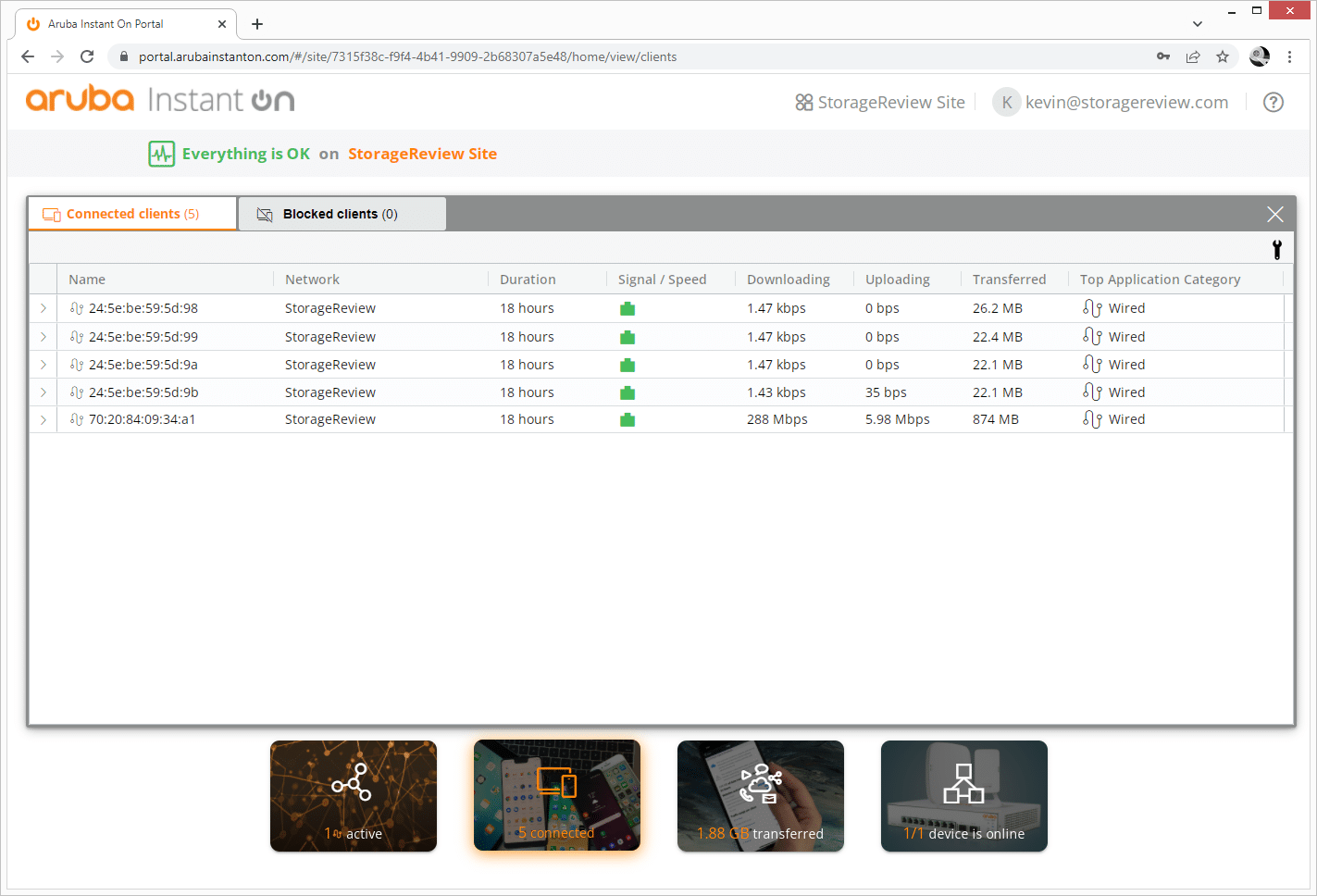Sort by Name column header
1317x896 pixels.
(x=87, y=280)
